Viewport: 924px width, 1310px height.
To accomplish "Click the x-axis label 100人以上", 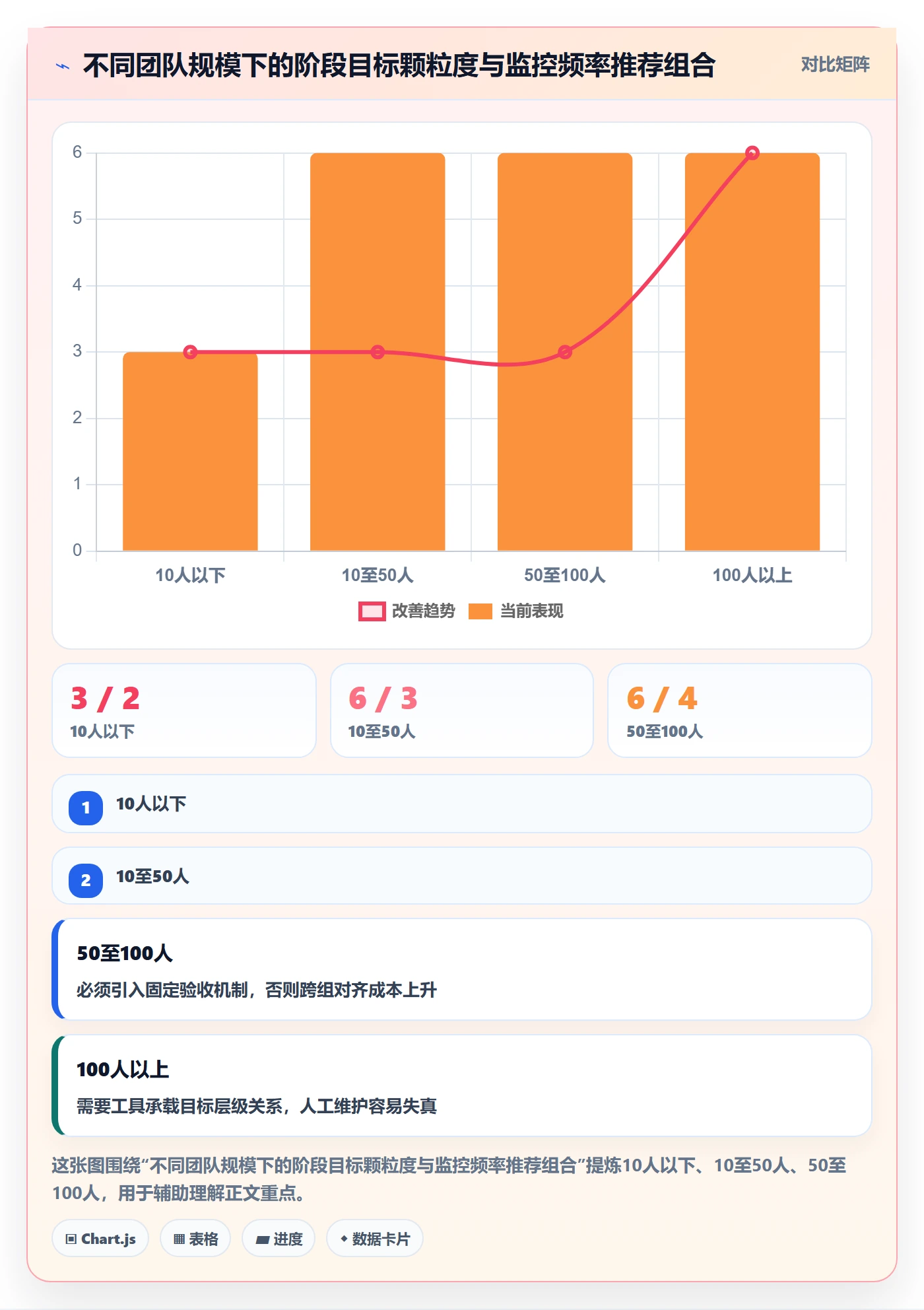I will (x=752, y=575).
